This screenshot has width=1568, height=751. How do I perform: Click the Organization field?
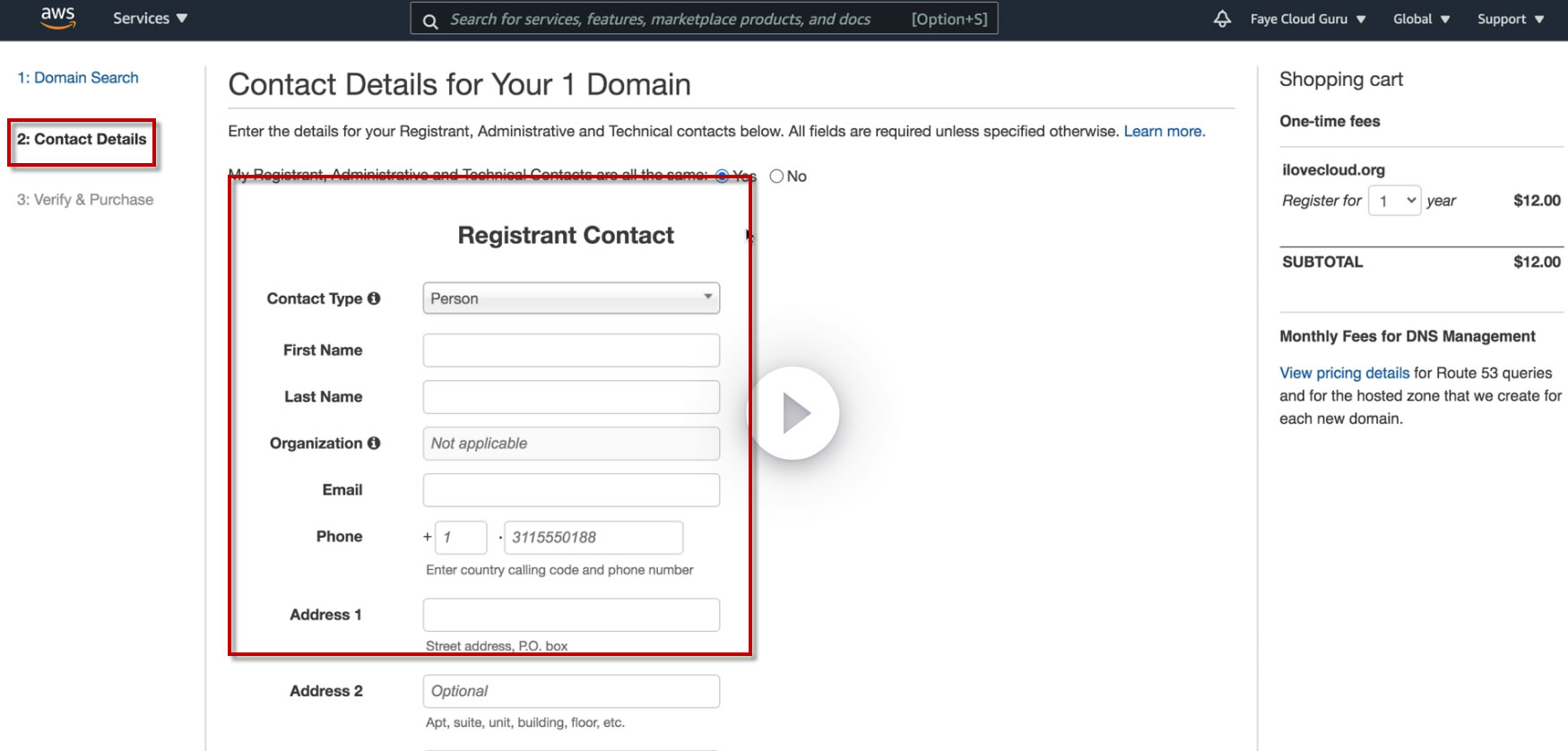coord(571,444)
